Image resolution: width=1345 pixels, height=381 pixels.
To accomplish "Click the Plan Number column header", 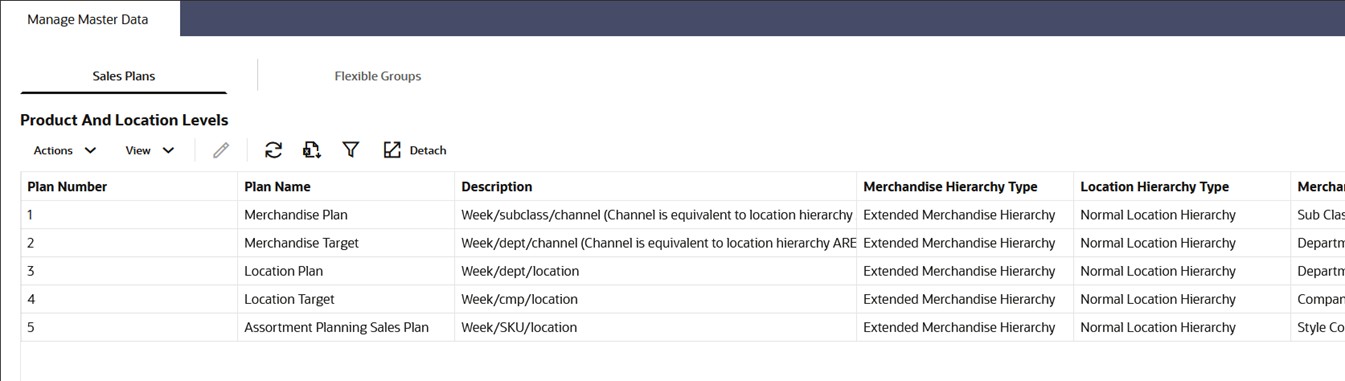I will click(x=129, y=186).
